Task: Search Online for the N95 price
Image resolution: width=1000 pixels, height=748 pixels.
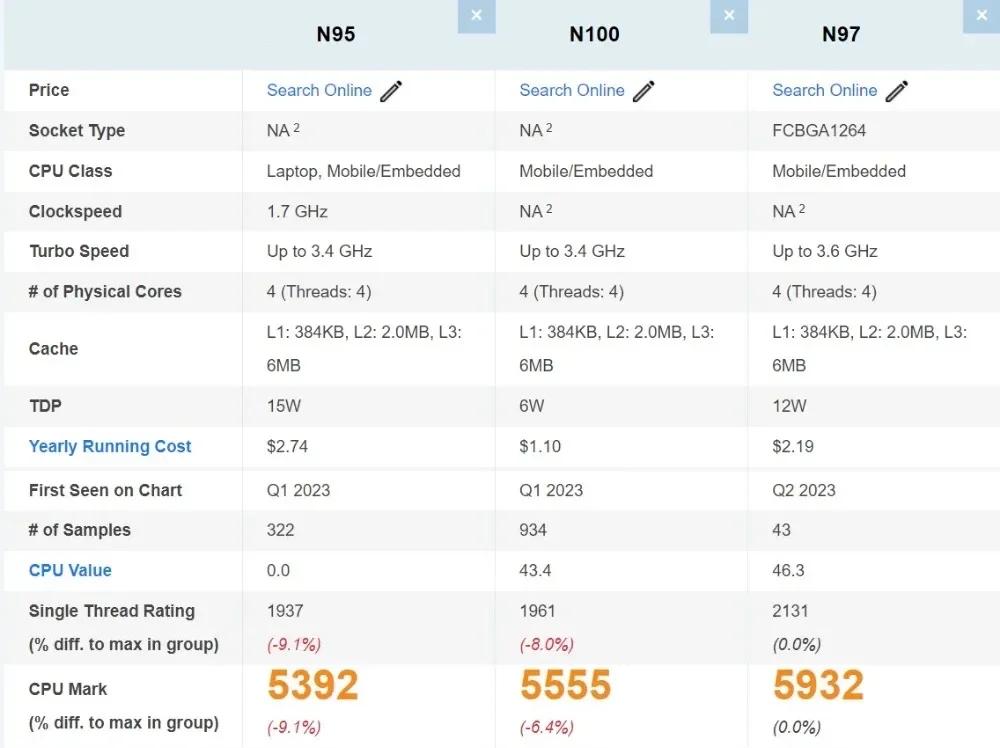Action: coord(319,90)
